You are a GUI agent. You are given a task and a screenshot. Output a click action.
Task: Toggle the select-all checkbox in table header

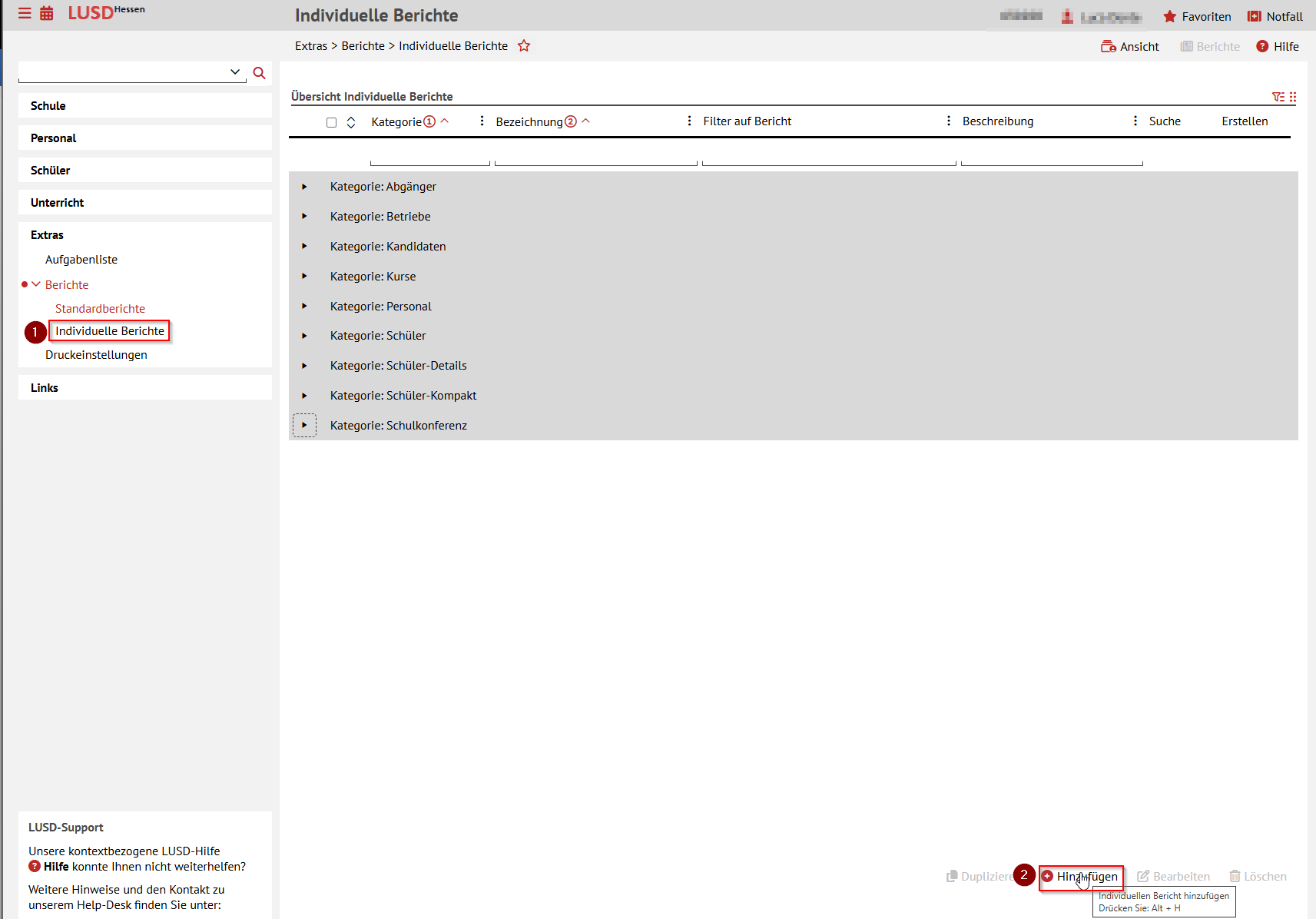(x=331, y=121)
